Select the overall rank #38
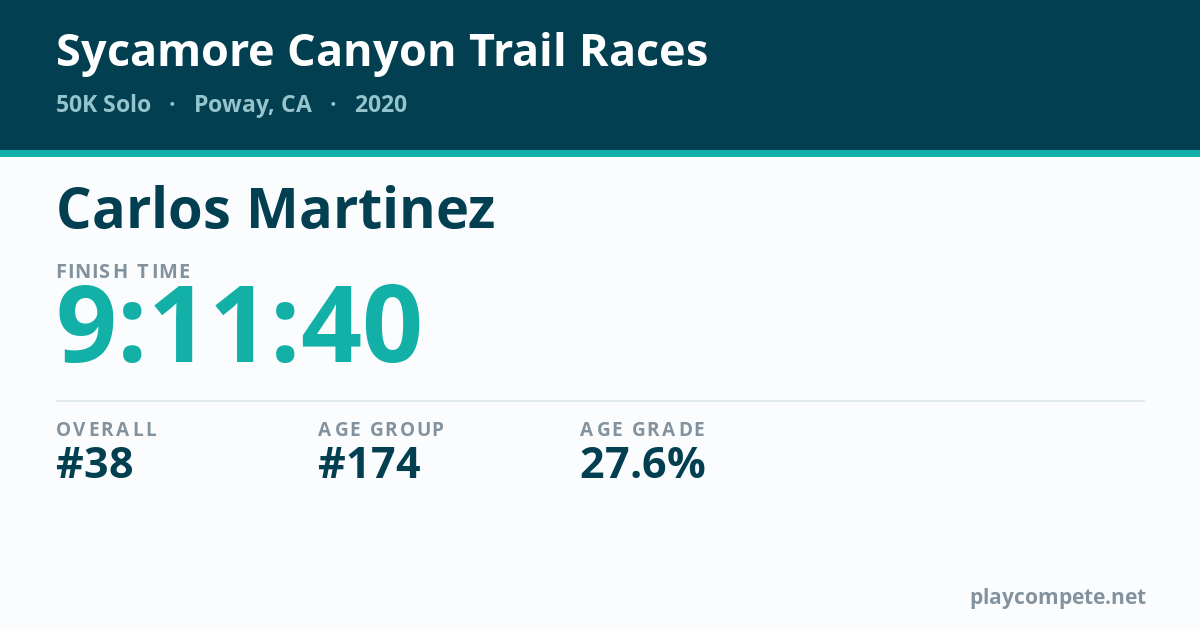 [x=95, y=464]
